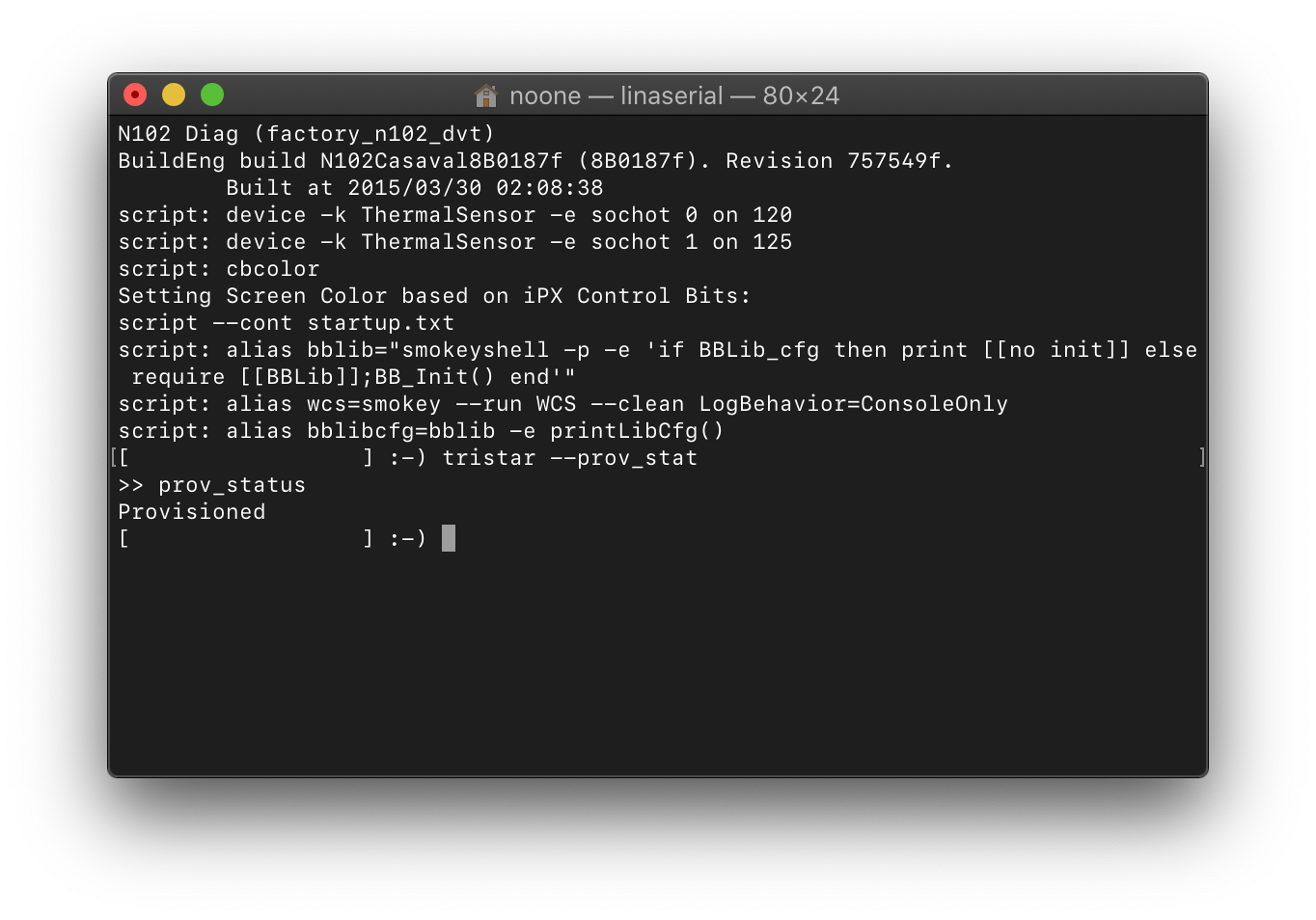Click the 'tristar --prov_stat' command text

pyautogui.click(x=570, y=458)
